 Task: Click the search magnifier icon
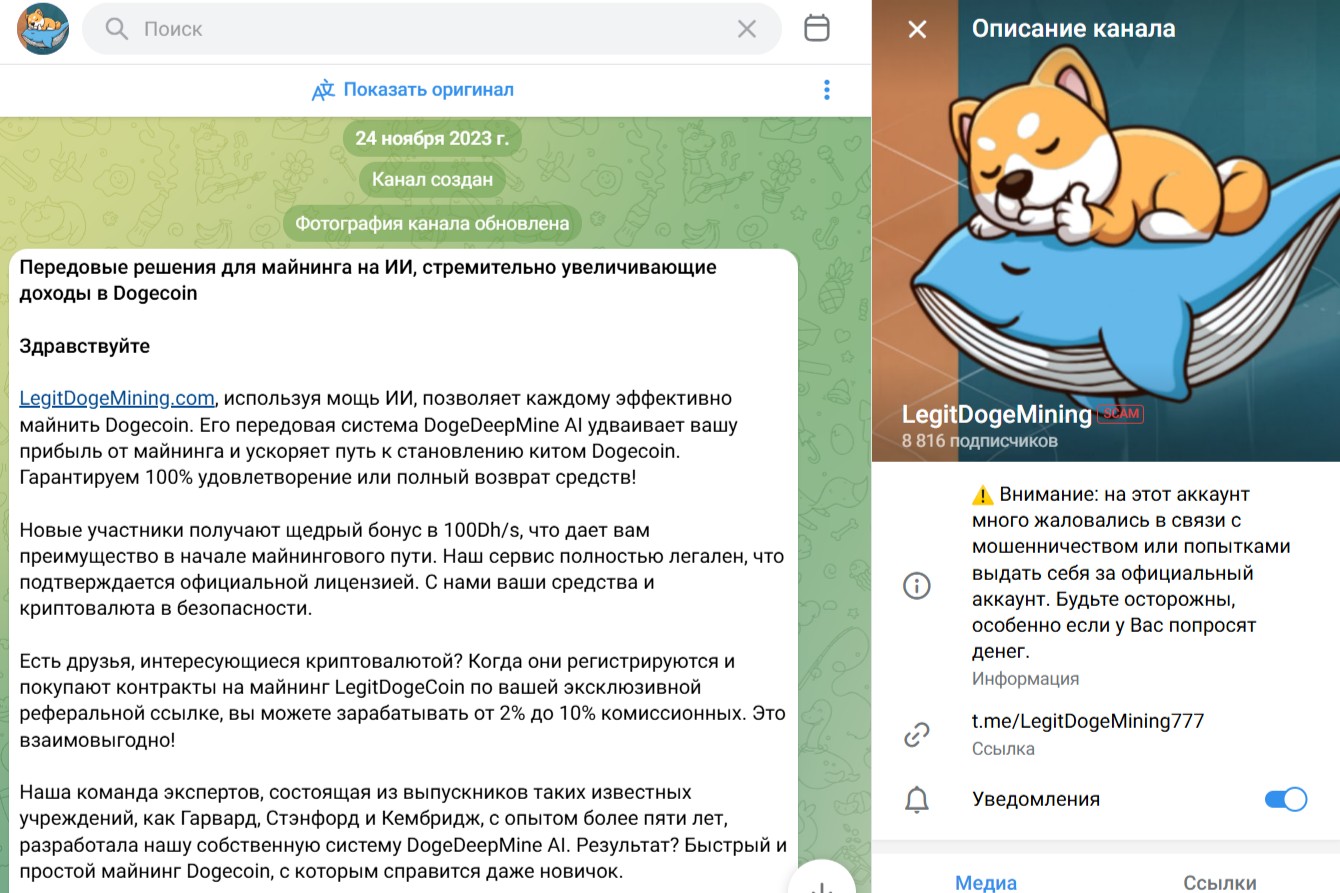click(117, 29)
